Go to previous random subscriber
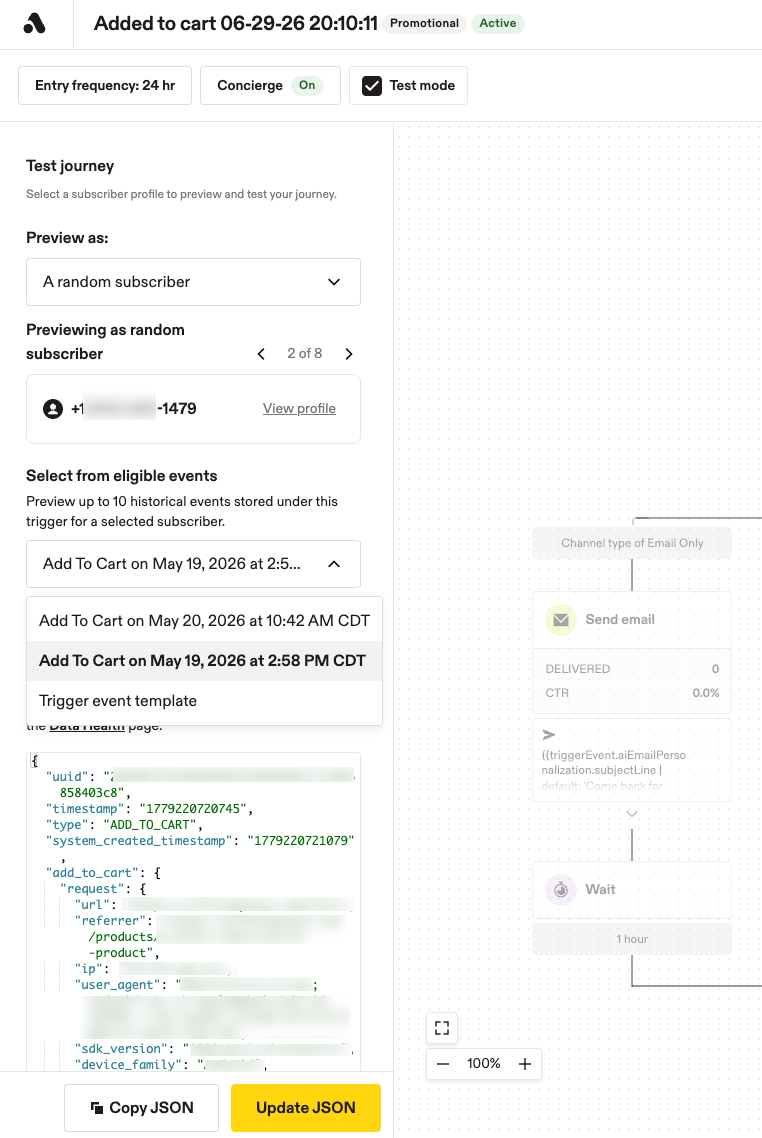The height and width of the screenshot is (1138, 762). (261, 353)
